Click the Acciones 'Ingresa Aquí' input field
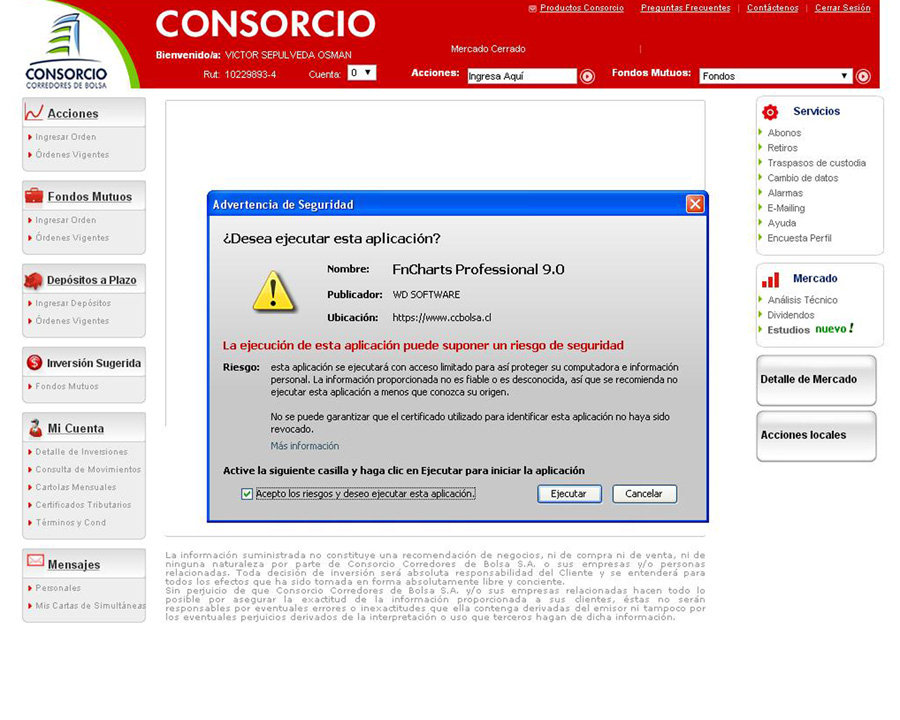Image resolution: width=900 pixels, height=720 pixels. pos(521,76)
